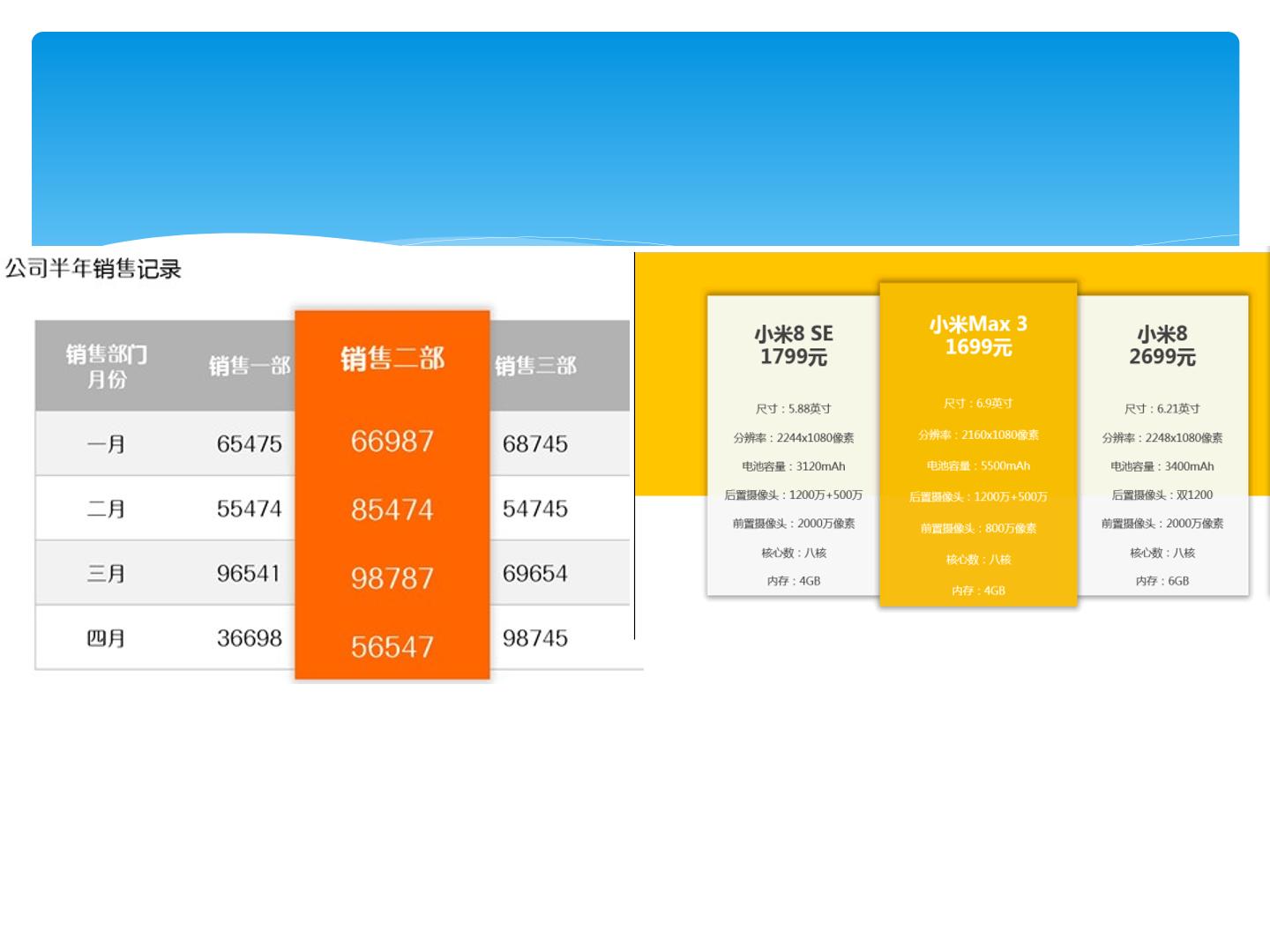This screenshot has width=1270, height=952.
Task: Select the highlighted value 56547
Action: click(392, 647)
